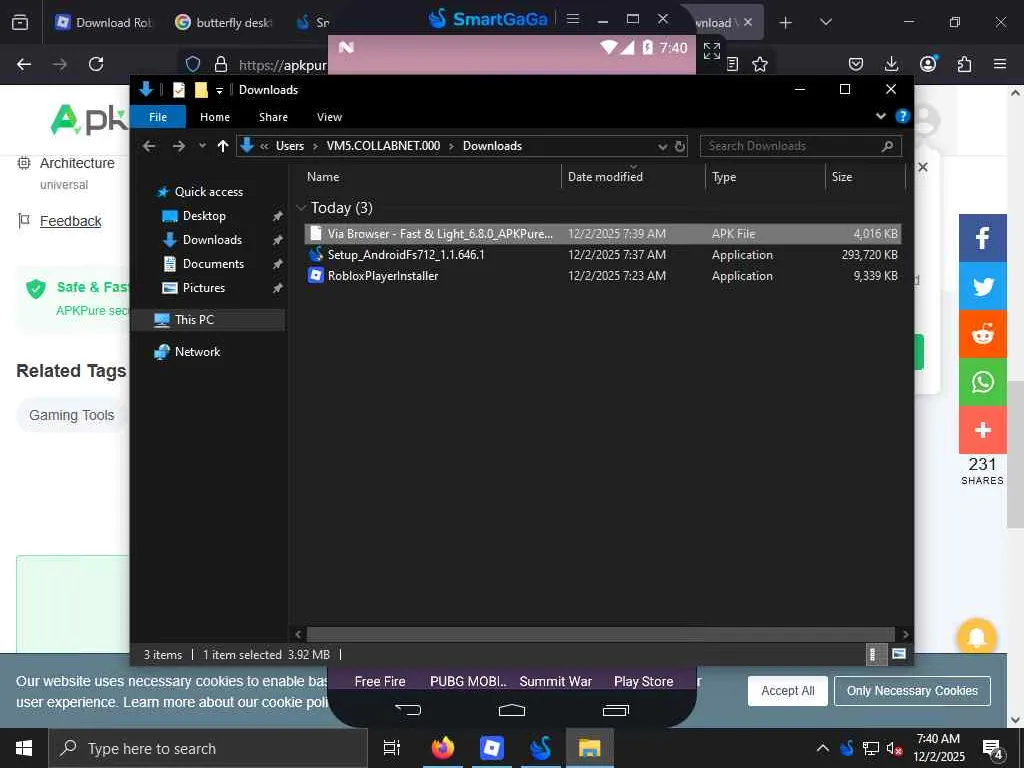List all Firefox tabs dropdown
Screen dimensions: 1024x768
pos(826,23)
